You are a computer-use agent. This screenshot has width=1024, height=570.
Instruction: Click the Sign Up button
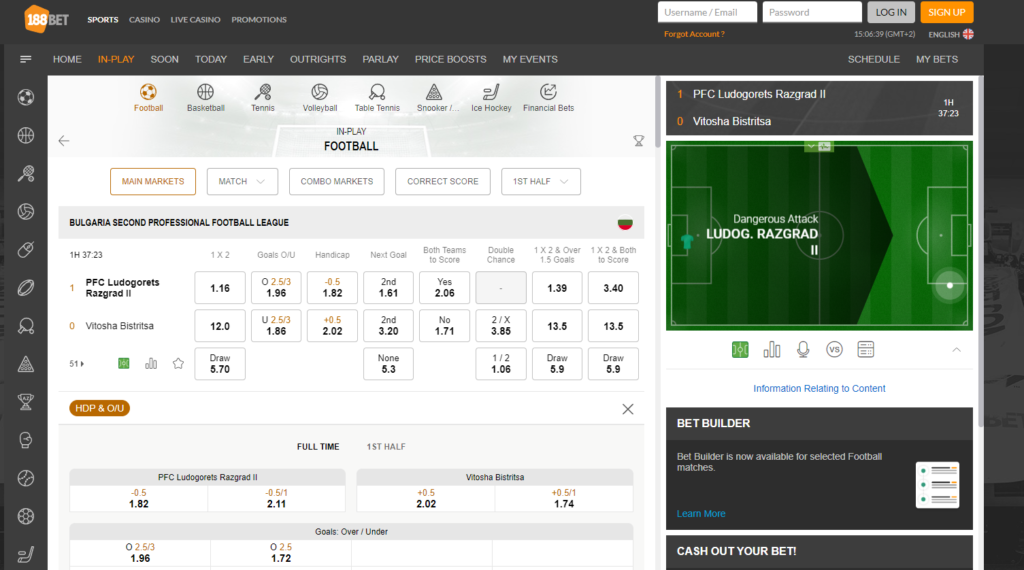946,12
